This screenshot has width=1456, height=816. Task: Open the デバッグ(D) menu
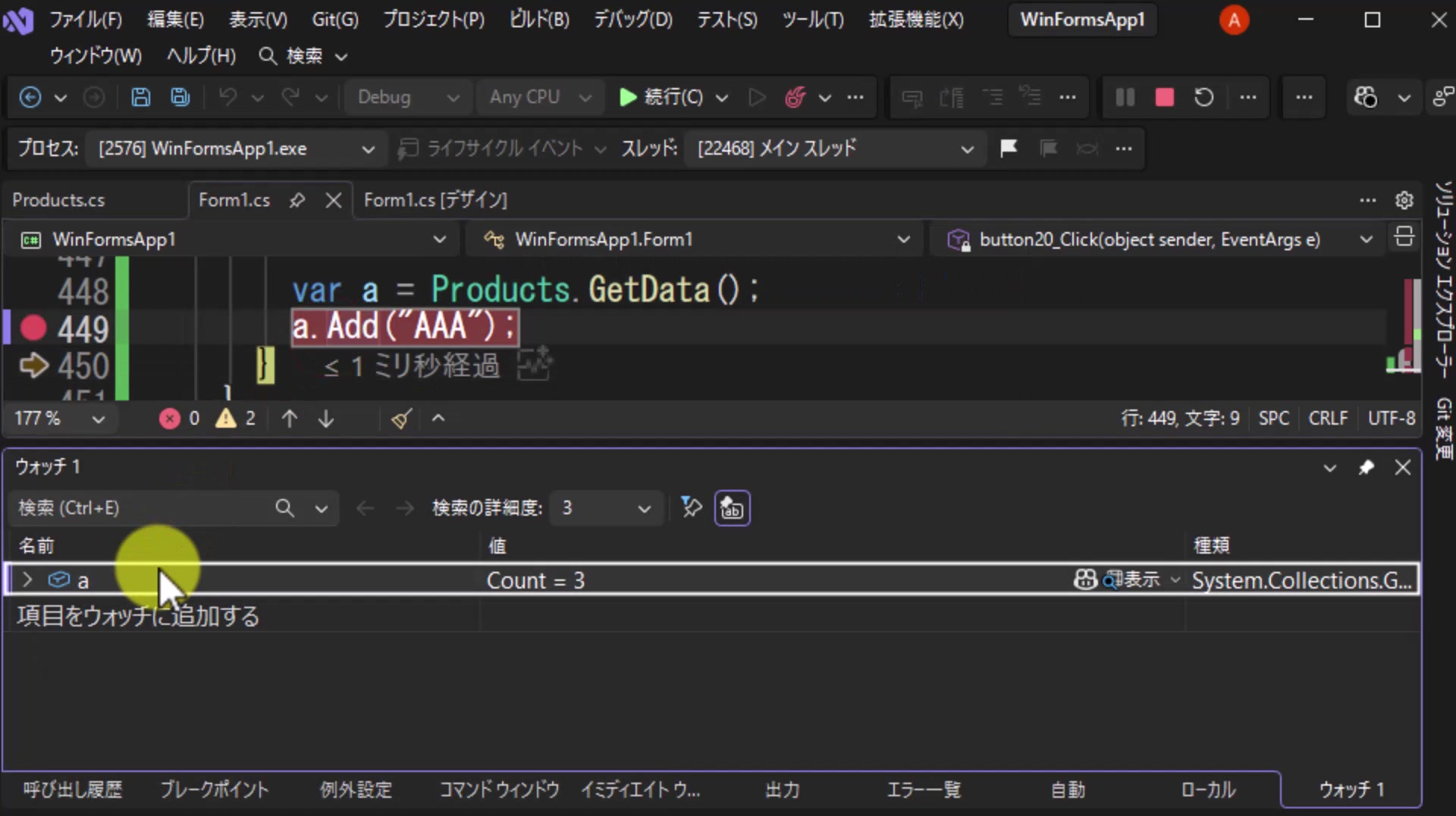(633, 20)
